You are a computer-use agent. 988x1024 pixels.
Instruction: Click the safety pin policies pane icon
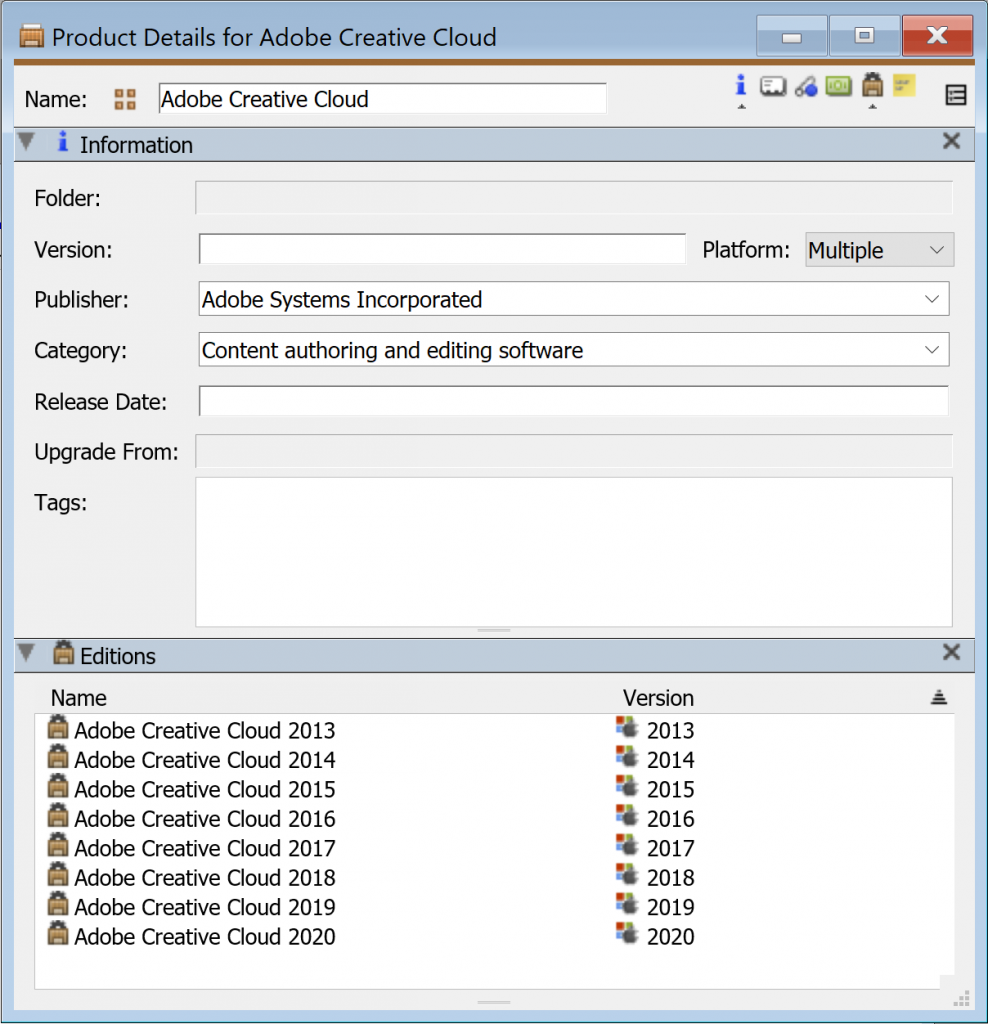point(806,86)
